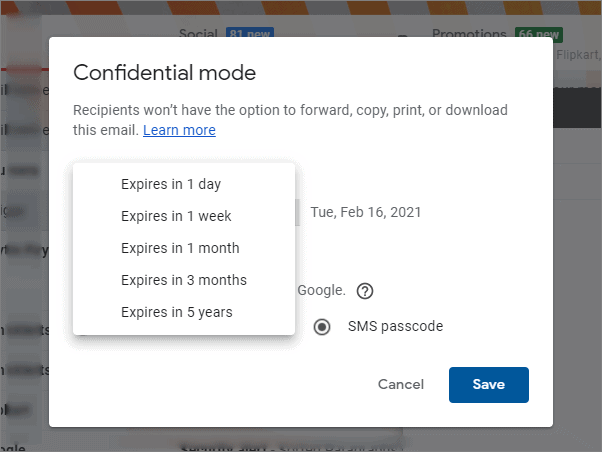Click the Tue, Feb 16, 2021 date
Viewport: 602px width, 452px height.
tap(366, 212)
